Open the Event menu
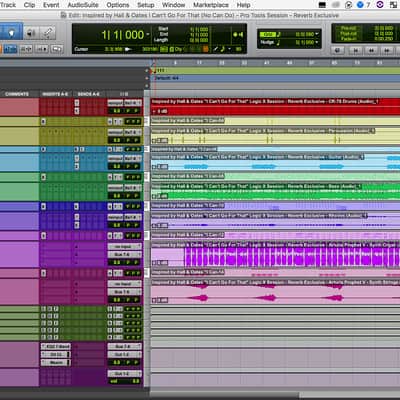The width and height of the screenshot is (400, 400). (x=51, y=5)
